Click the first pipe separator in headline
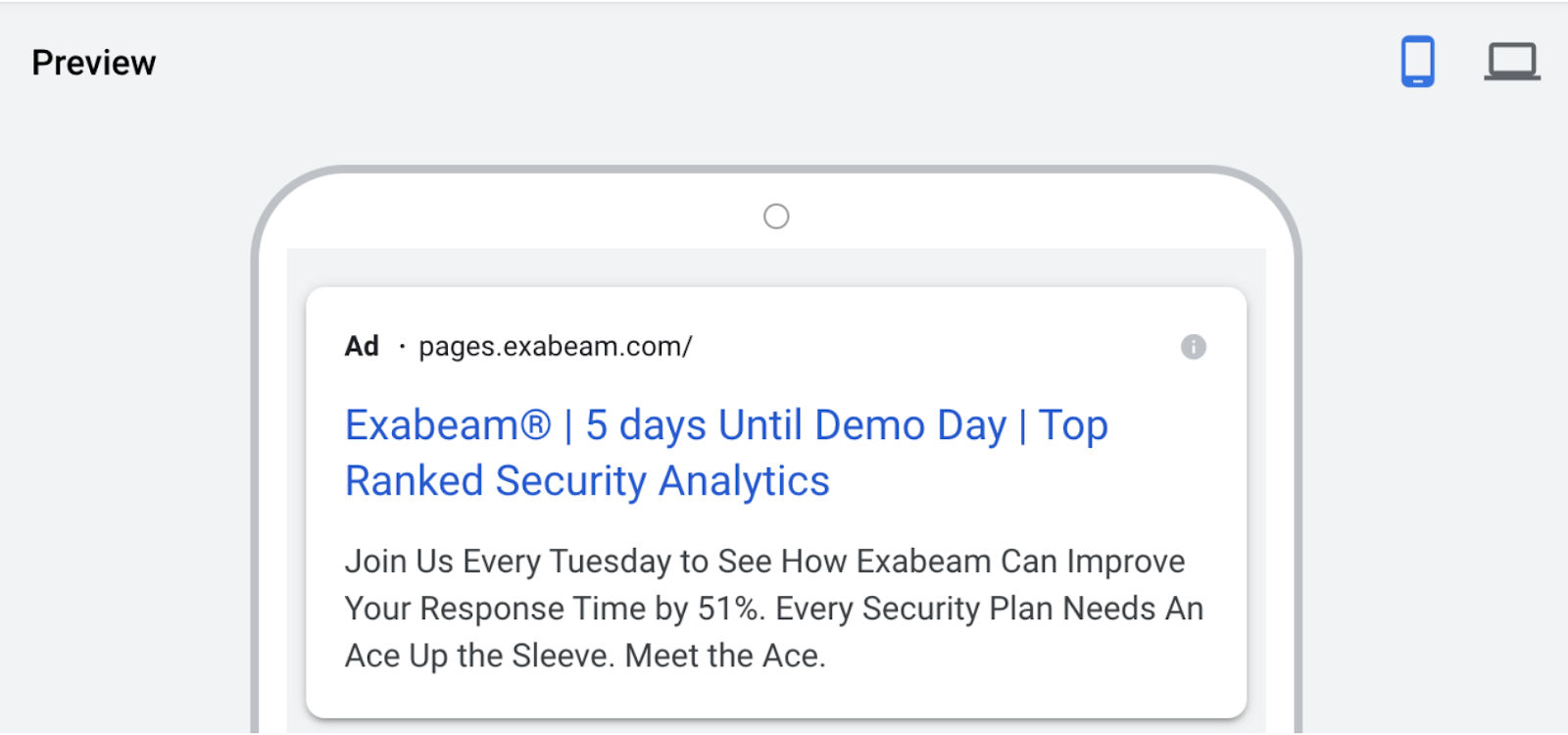 568,426
